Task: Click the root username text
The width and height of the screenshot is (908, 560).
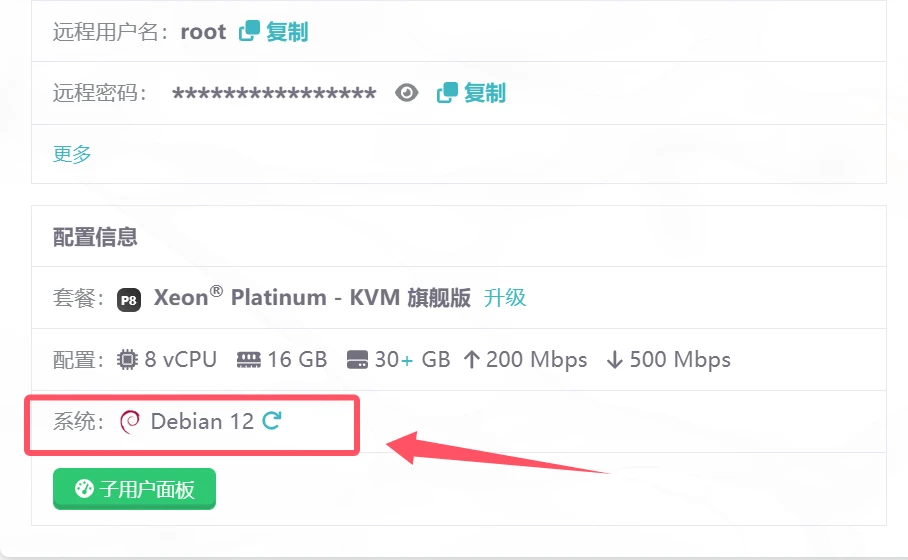Action: [x=203, y=32]
